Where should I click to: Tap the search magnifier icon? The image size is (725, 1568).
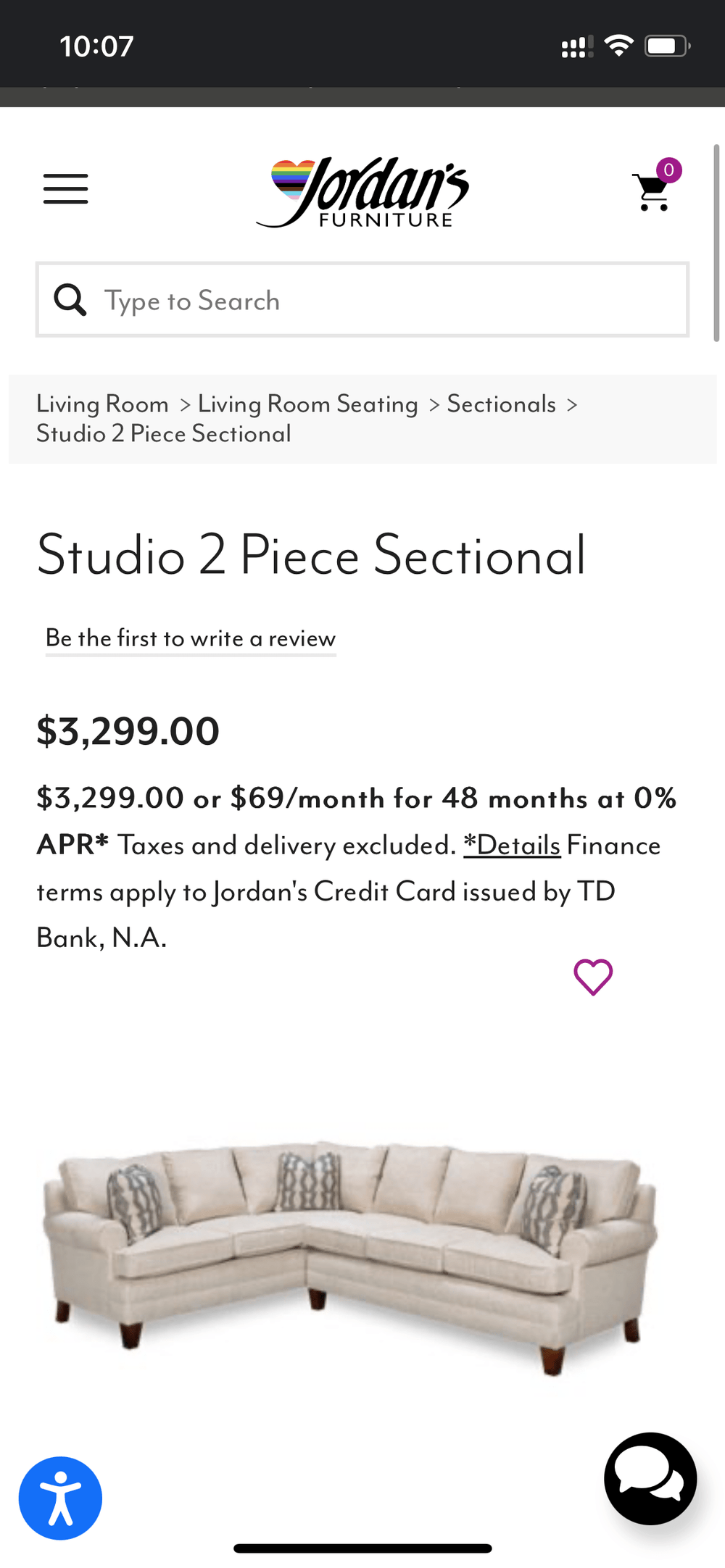tap(70, 300)
